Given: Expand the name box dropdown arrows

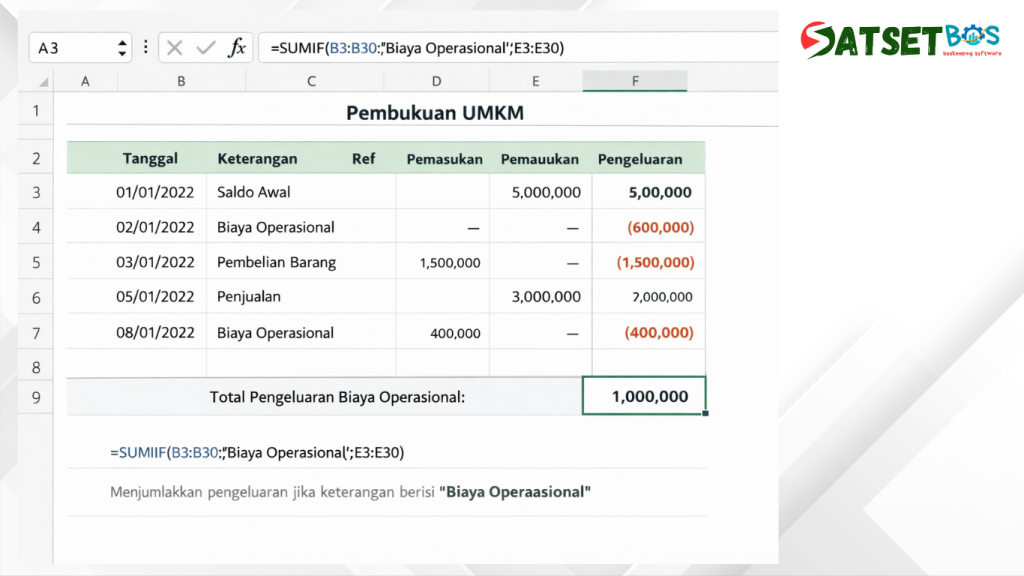Looking at the screenshot, I should [x=122, y=47].
